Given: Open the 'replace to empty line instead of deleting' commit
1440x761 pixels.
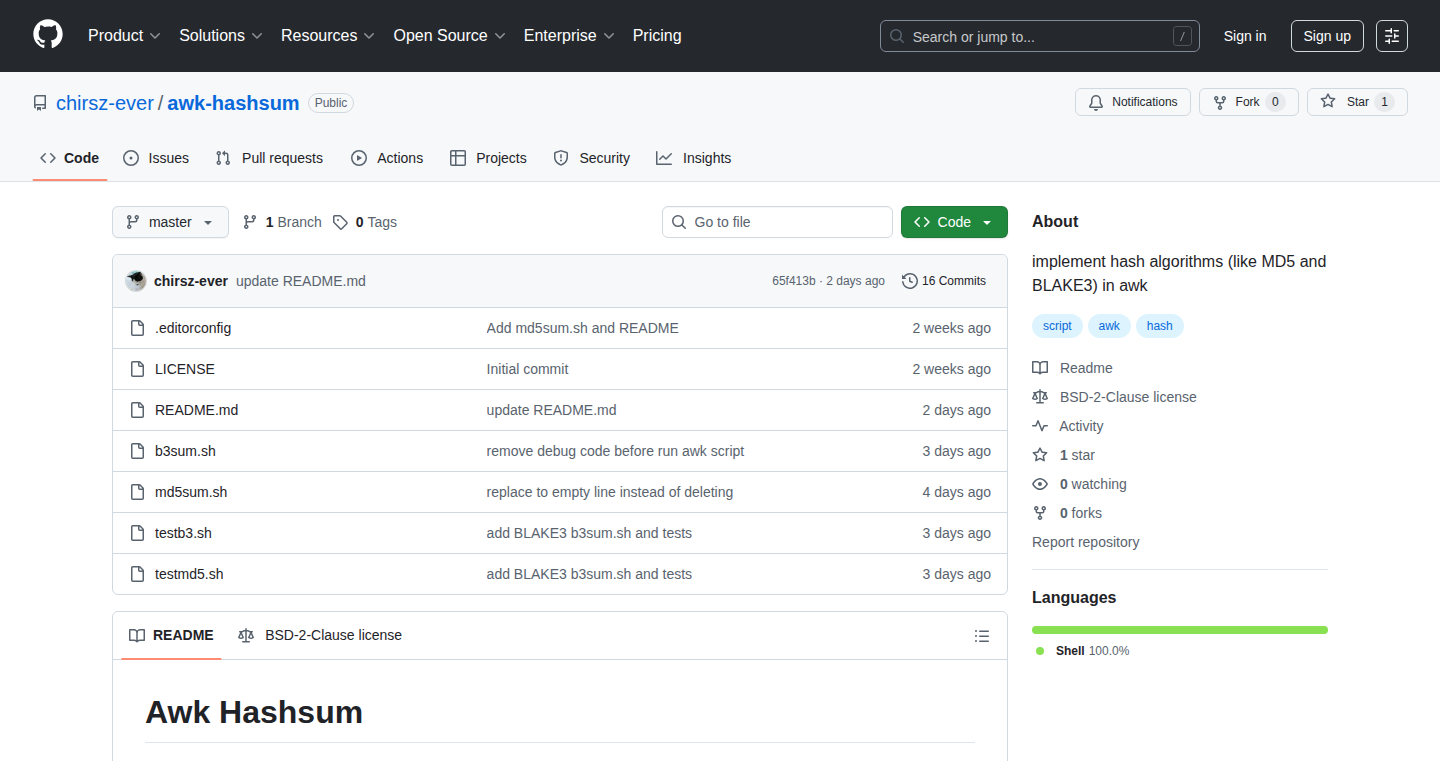Looking at the screenshot, I should coord(610,492).
